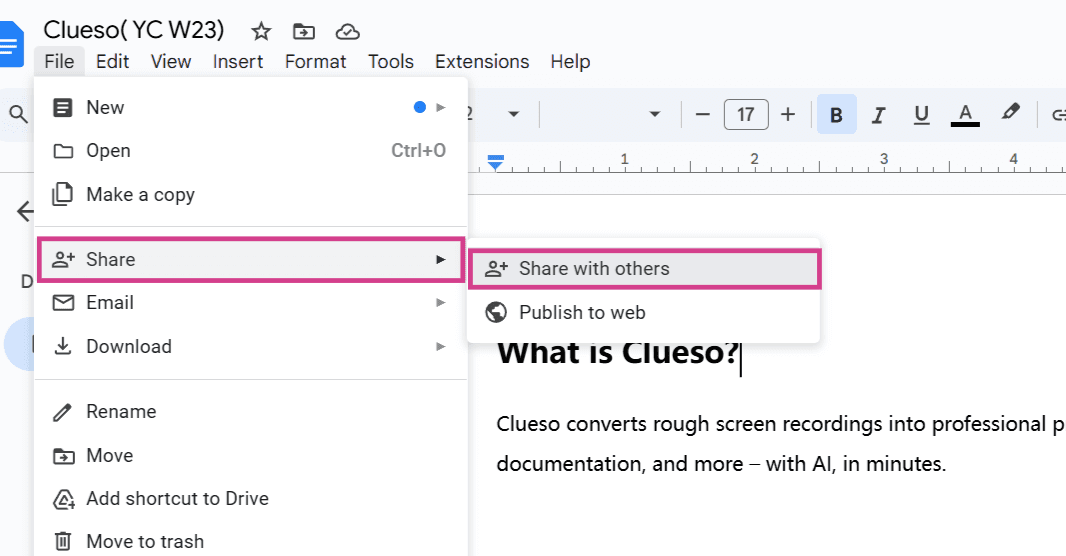Check the cloud saved status icon
Image resolution: width=1066 pixels, height=556 pixels.
click(347, 31)
